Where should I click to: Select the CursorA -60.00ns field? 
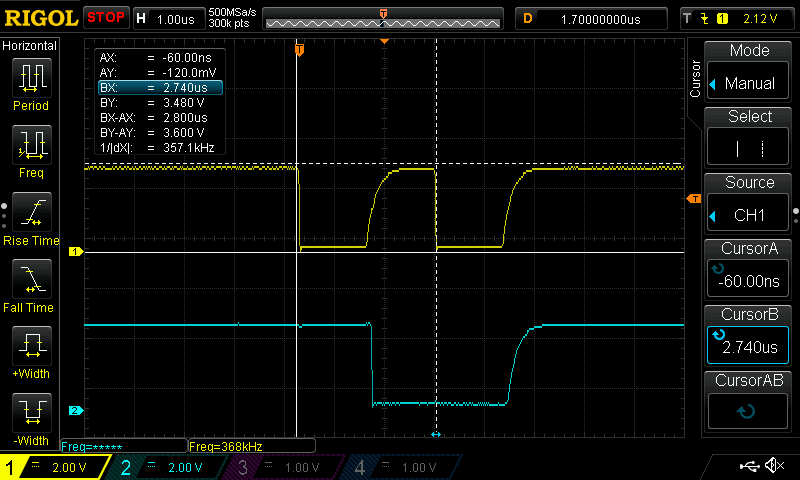point(748,279)
